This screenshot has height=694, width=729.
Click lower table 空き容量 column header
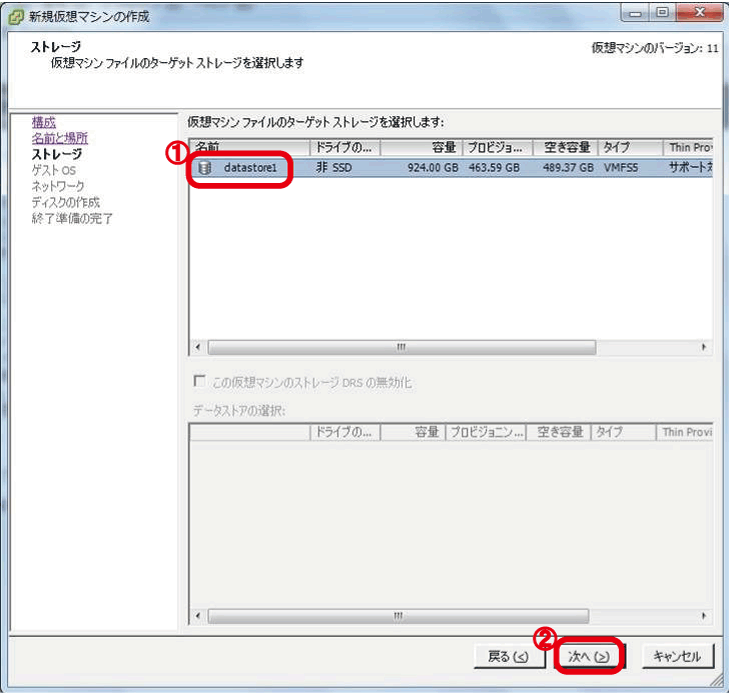tap(559, 432)
